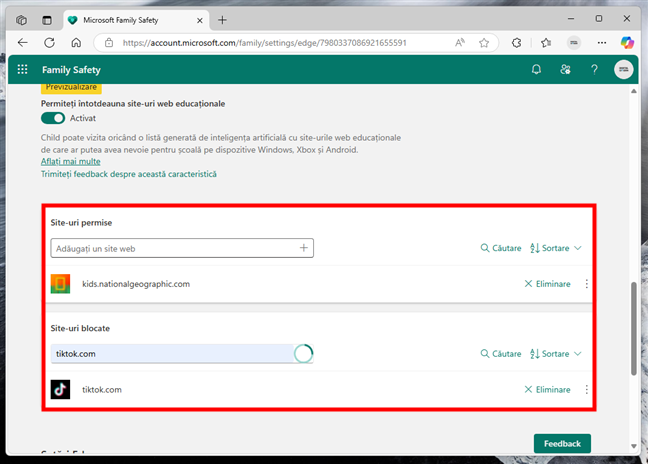The image size is (648, 464).
Task: Remove kids.nationalgeographic.com with Eliminare
Action: pos(547,284)
